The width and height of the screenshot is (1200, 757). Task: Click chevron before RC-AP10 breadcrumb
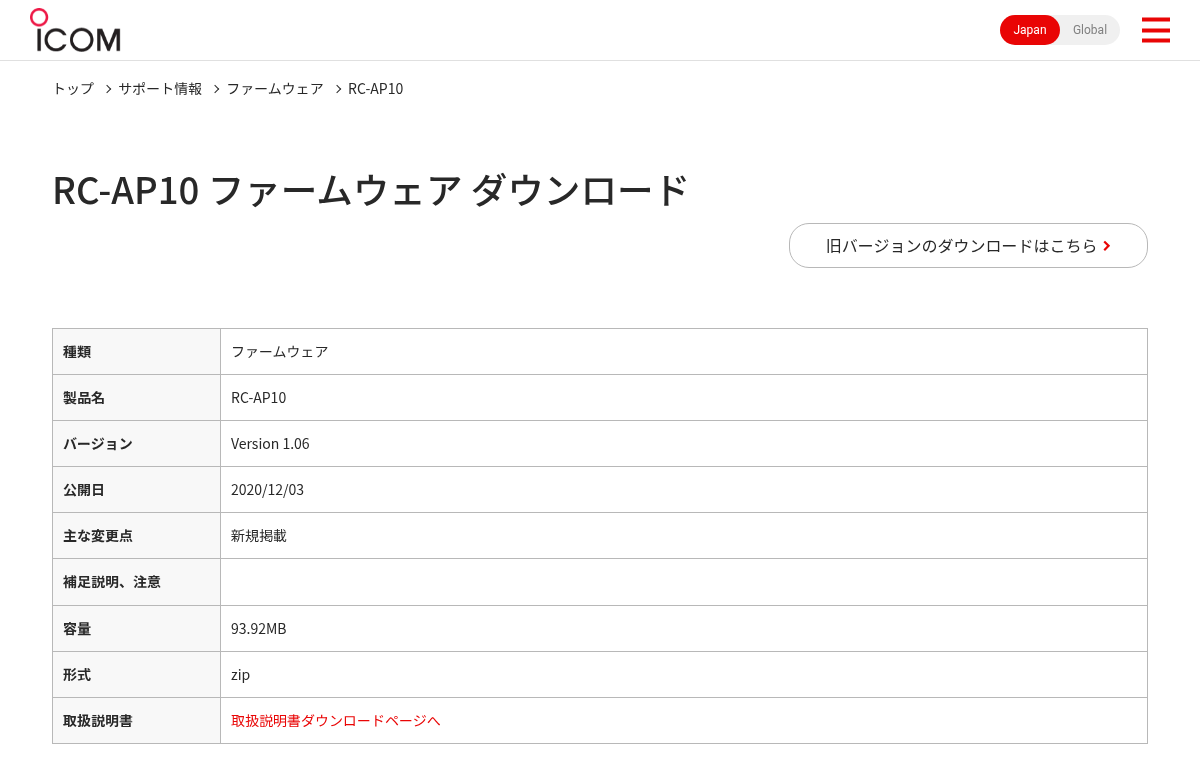click(338, 89)
